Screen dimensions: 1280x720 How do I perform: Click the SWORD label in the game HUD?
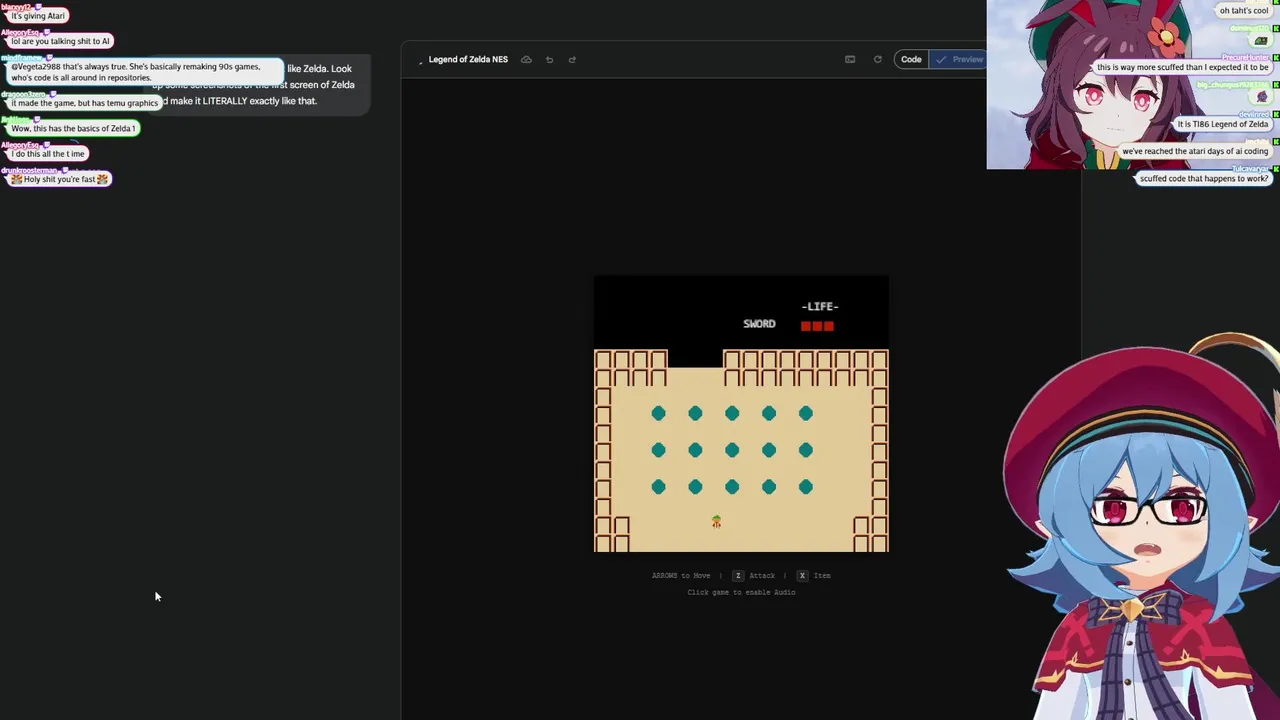[759, 324]
